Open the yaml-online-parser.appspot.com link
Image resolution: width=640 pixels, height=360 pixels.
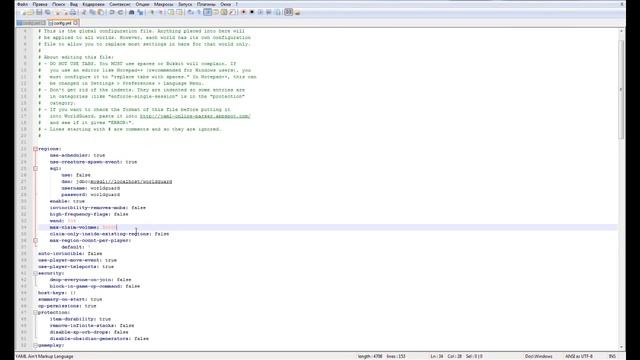(195, 116)
